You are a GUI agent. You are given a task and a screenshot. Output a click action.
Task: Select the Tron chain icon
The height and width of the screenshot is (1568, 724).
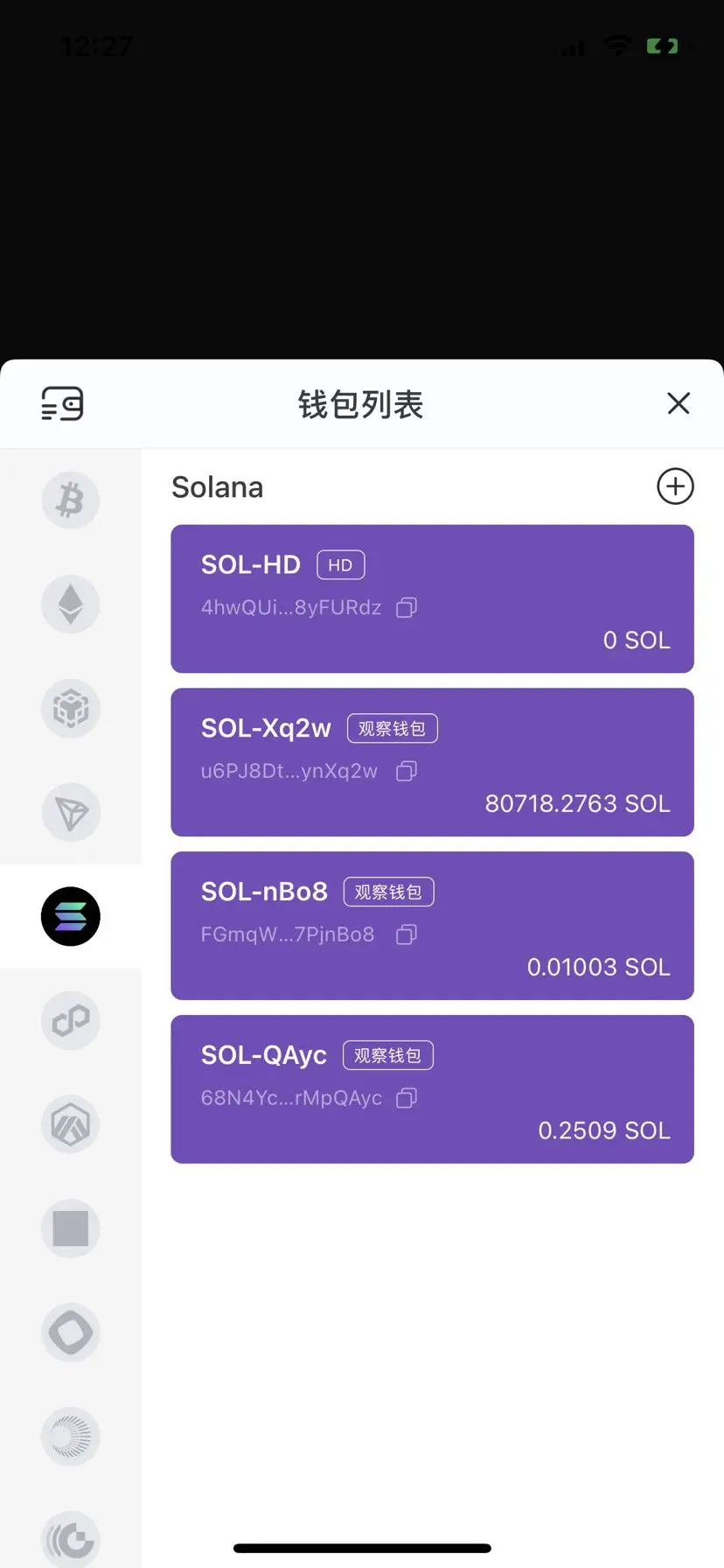pos(71,813)
